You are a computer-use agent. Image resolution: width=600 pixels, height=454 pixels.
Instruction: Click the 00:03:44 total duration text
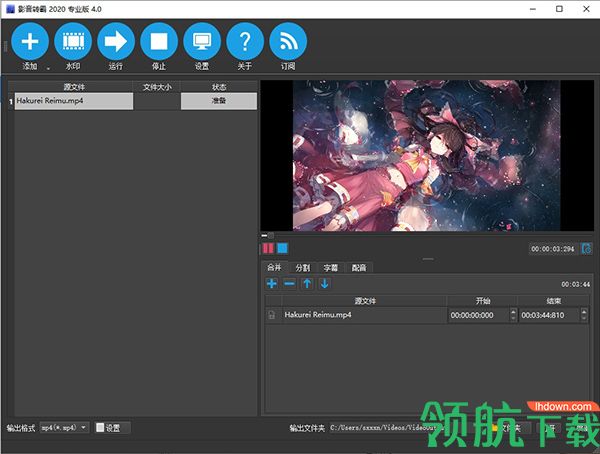tap(575, 284)
